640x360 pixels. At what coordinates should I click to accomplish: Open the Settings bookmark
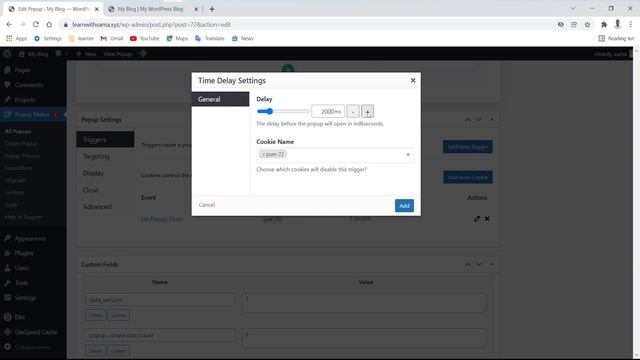coord(48,38)
